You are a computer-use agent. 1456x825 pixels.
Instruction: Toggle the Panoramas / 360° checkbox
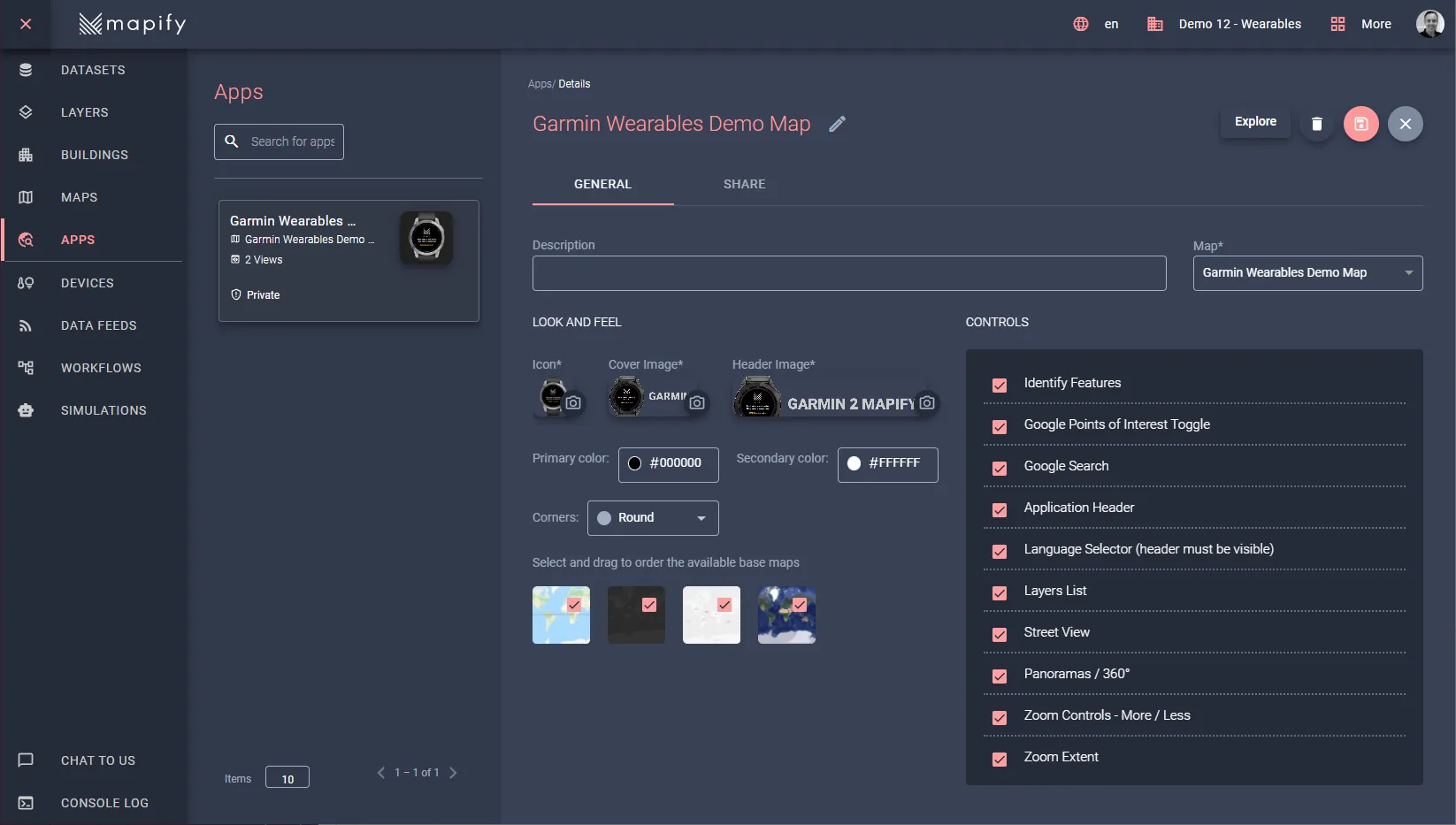click(1000, 676)
